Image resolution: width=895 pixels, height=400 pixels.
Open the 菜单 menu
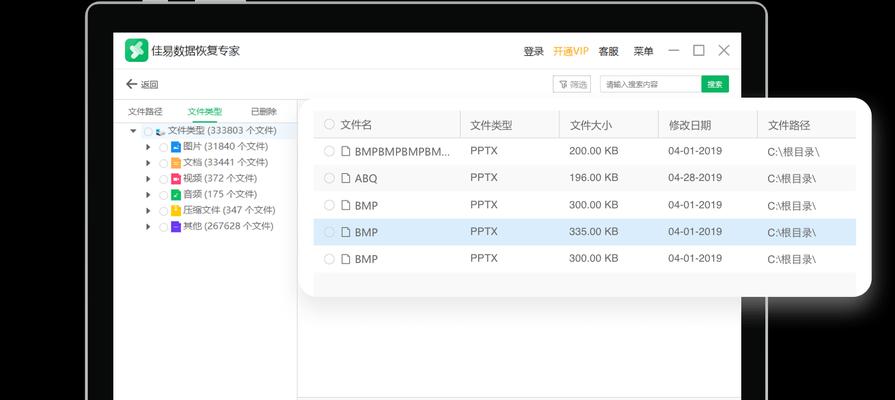(643, 51)
